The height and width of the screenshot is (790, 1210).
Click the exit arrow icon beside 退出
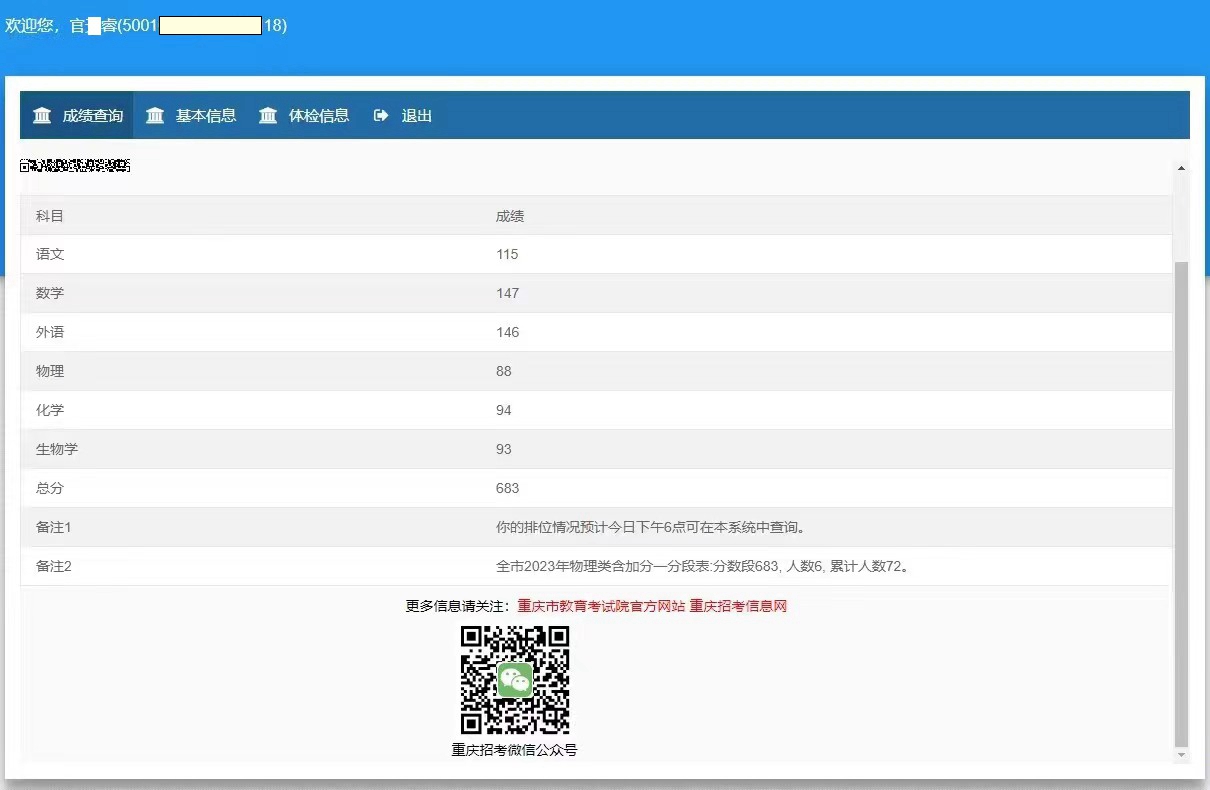pos(381,116)
